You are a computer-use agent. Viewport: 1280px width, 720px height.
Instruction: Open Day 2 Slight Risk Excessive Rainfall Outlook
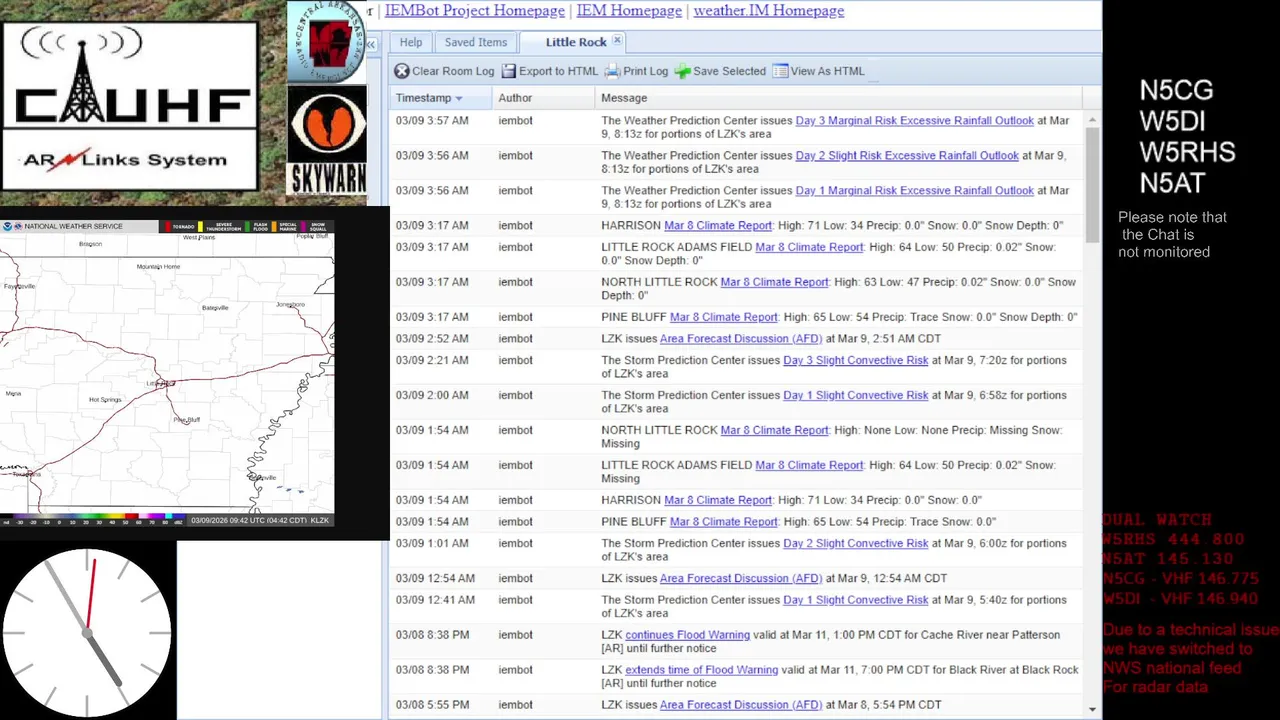[x=907, y=155]
